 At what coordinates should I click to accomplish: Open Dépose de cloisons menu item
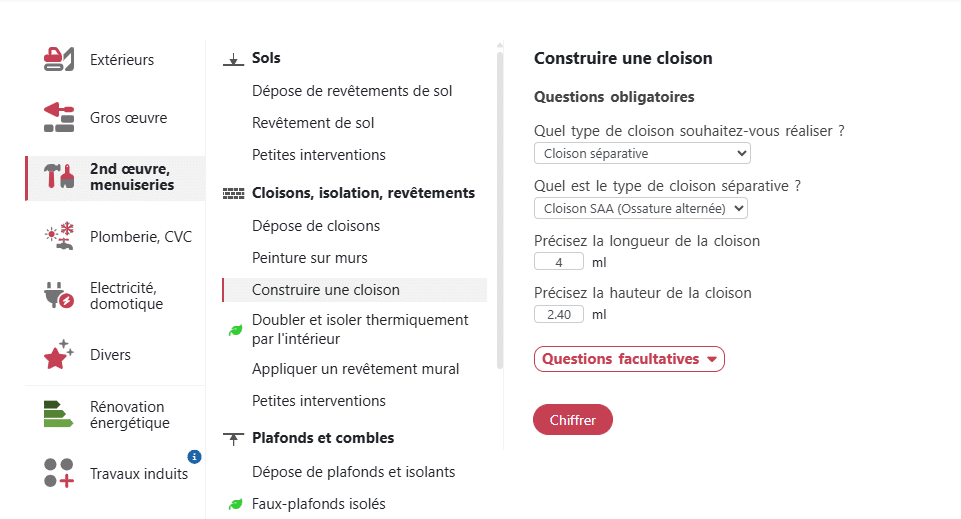(x=316, y=226)
